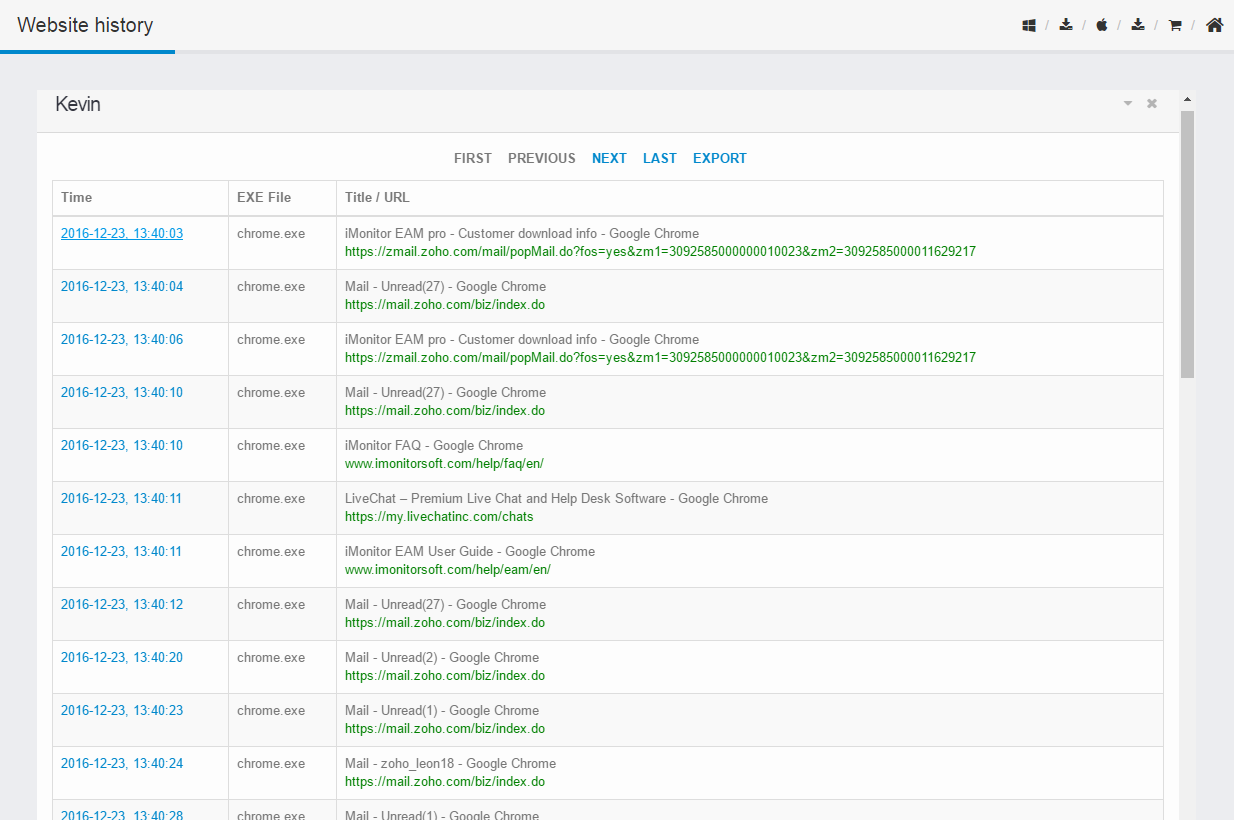Screen dimensions: 1234x820
Task: Select the Website history tab
Action: (85, 25)
